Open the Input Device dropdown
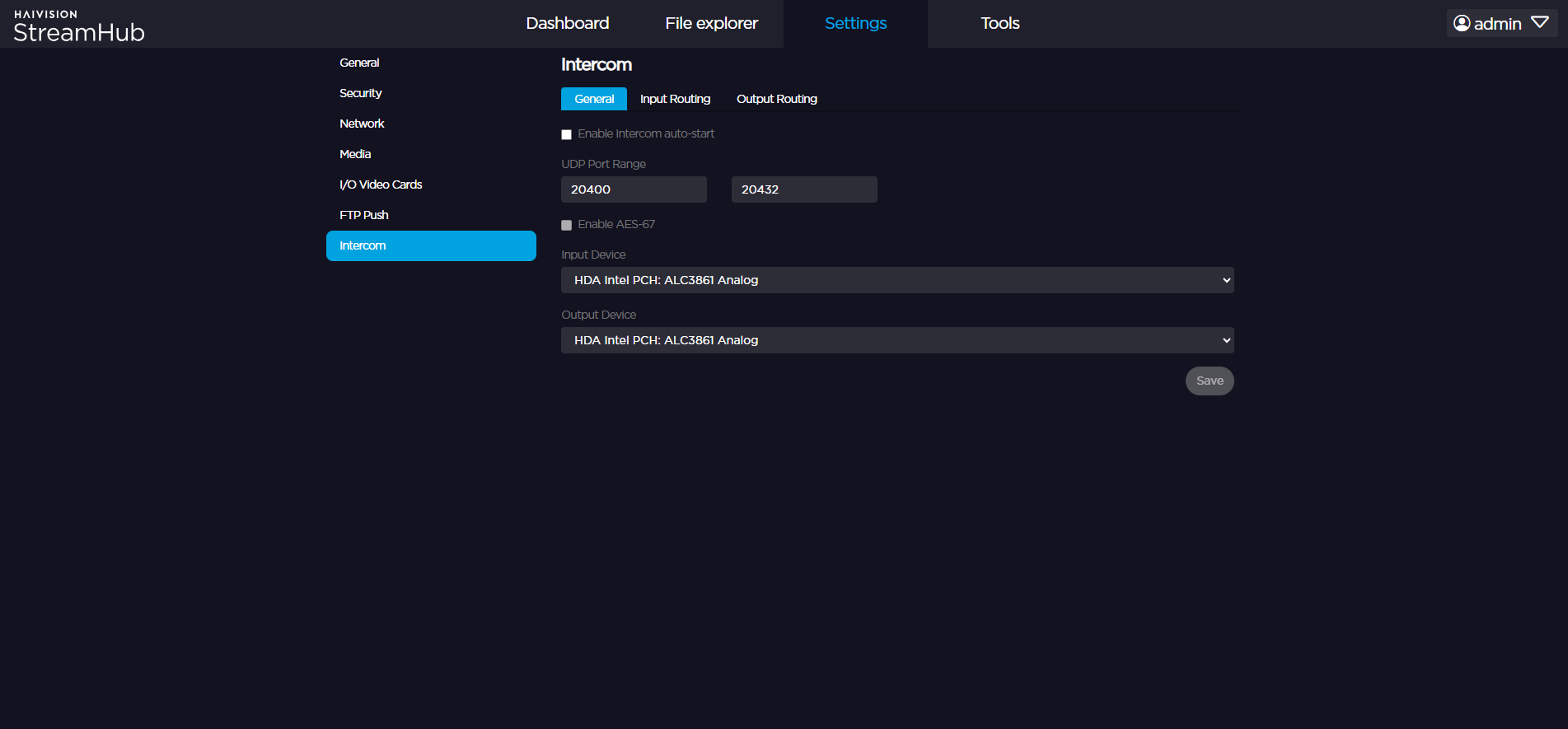The width and height of the screenshot is (1568, 729). point(896,280)
